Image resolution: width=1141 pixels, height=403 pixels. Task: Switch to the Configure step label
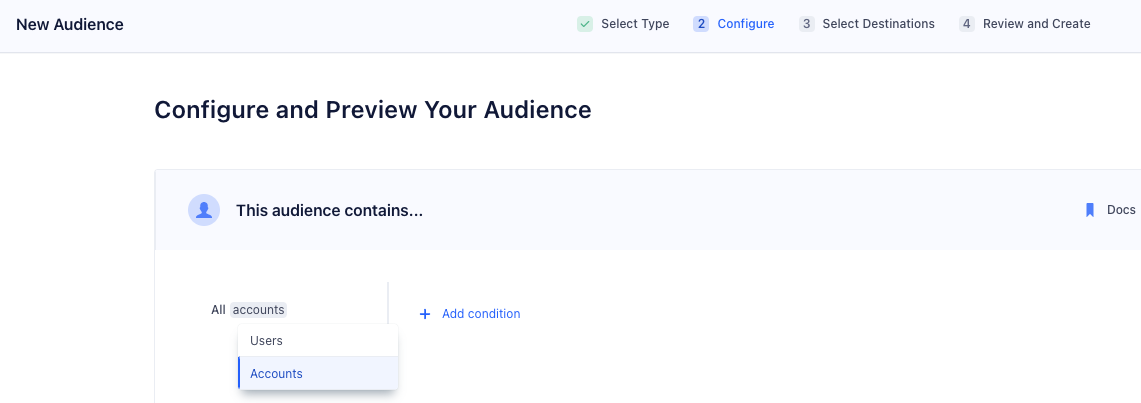[746, 24]
